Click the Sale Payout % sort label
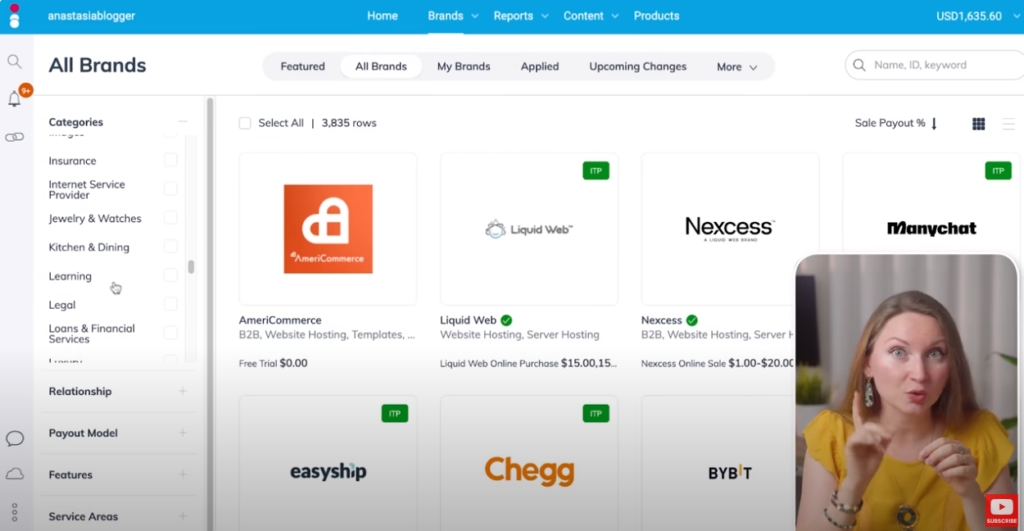Screen dimensions: 1024x531 point(889,123)
